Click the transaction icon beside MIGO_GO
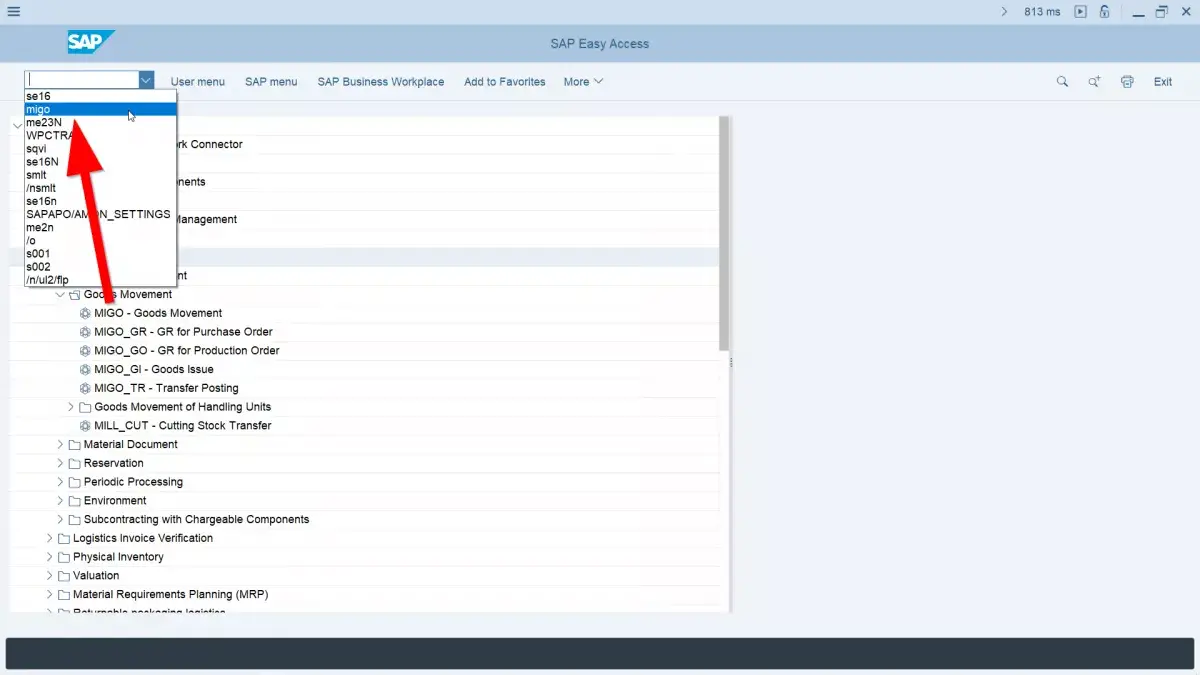The width and height of the screenshot is (1200, 675). [x=85, y=351]
